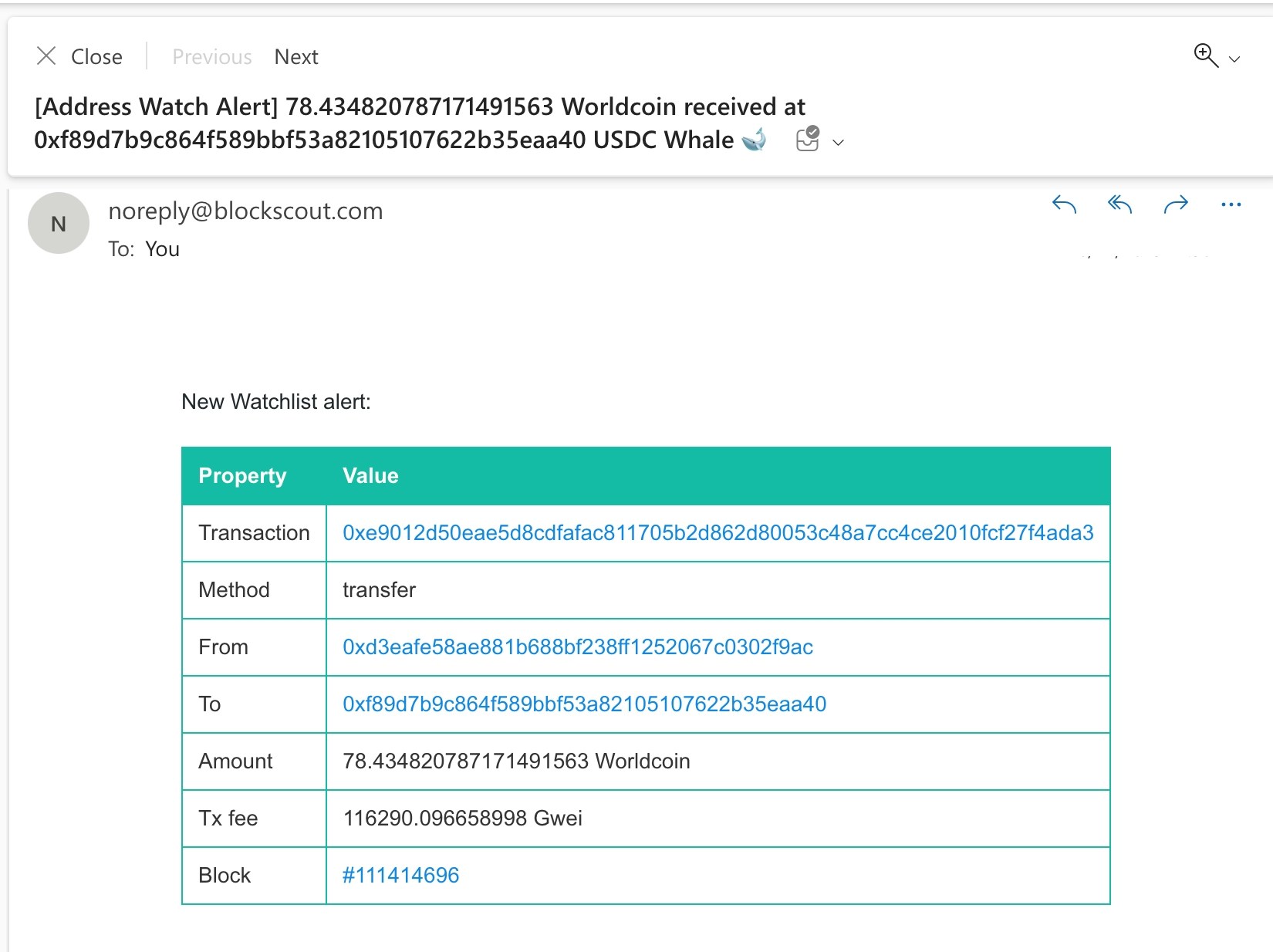The width and height of the screenshot is (1273, 952).
Task: Click the sender avatar with letter N
Action: (x=59, y=223)
